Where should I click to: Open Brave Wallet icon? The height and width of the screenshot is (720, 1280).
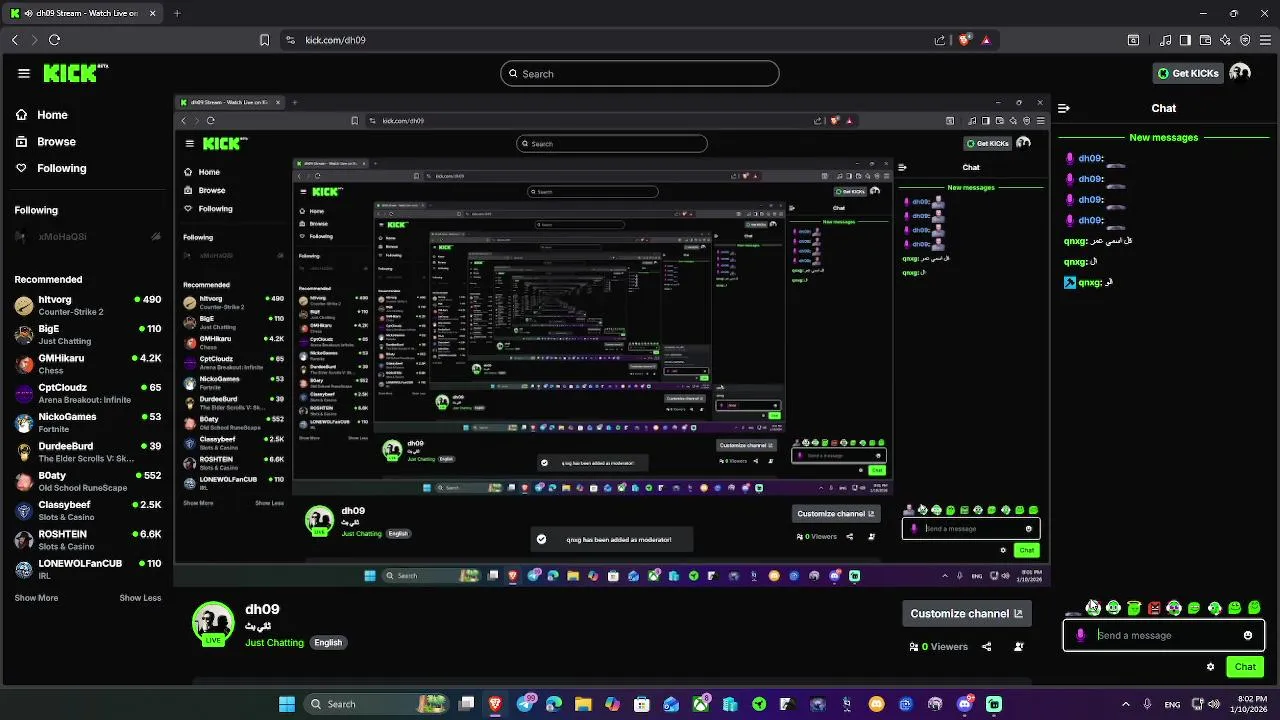tap(1205, 40)
